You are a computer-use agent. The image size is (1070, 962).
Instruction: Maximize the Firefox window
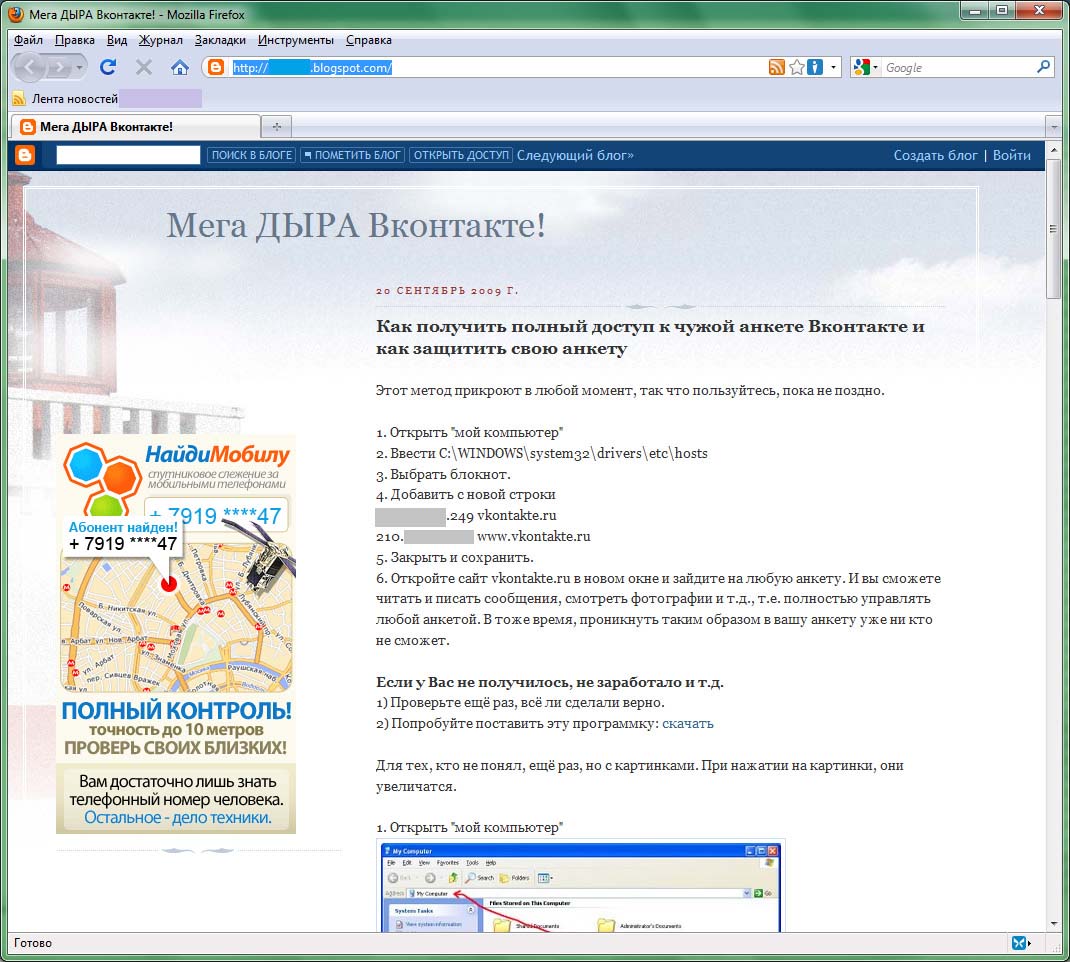coord(1002,10)
